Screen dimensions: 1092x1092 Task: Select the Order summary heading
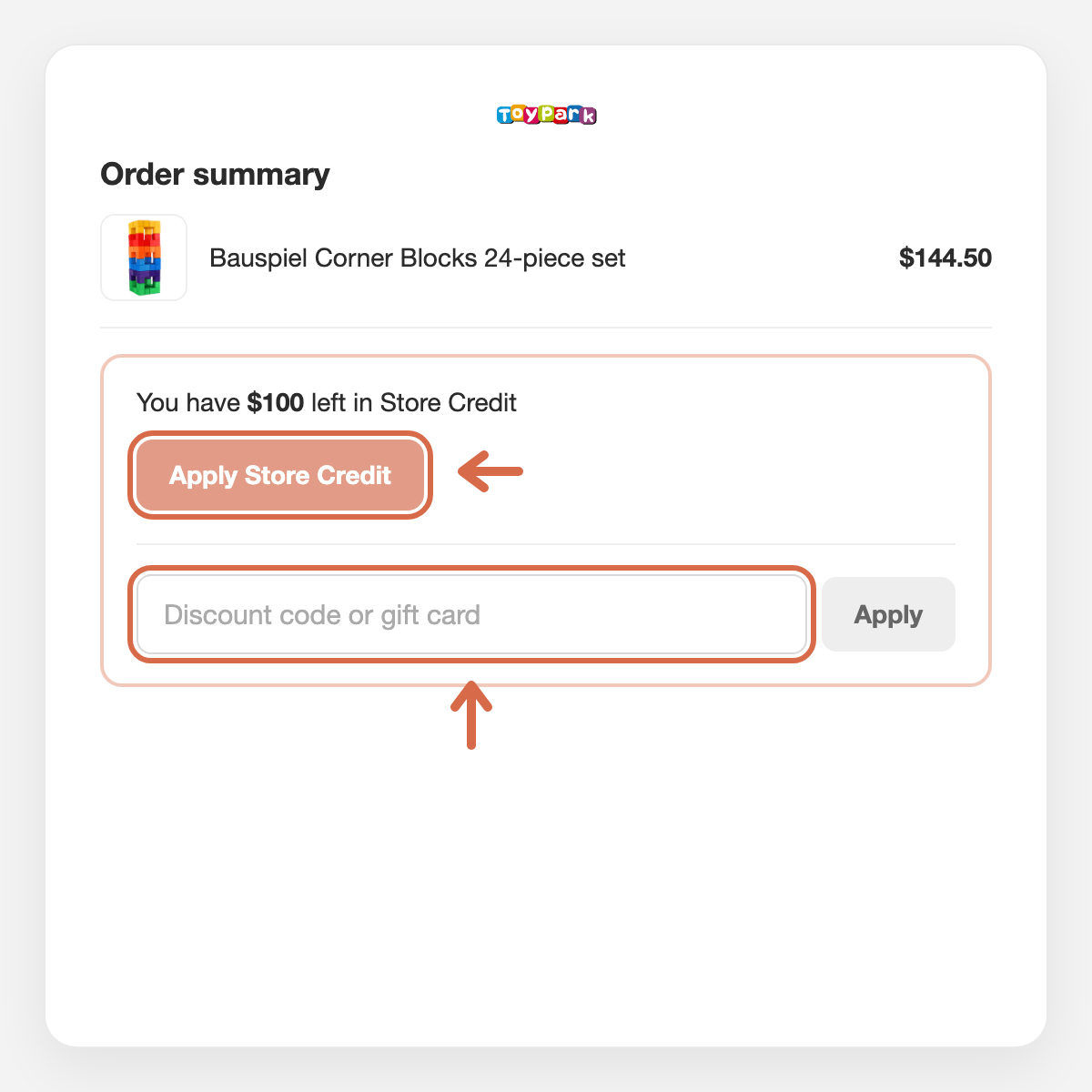click(x=215, y=174)
